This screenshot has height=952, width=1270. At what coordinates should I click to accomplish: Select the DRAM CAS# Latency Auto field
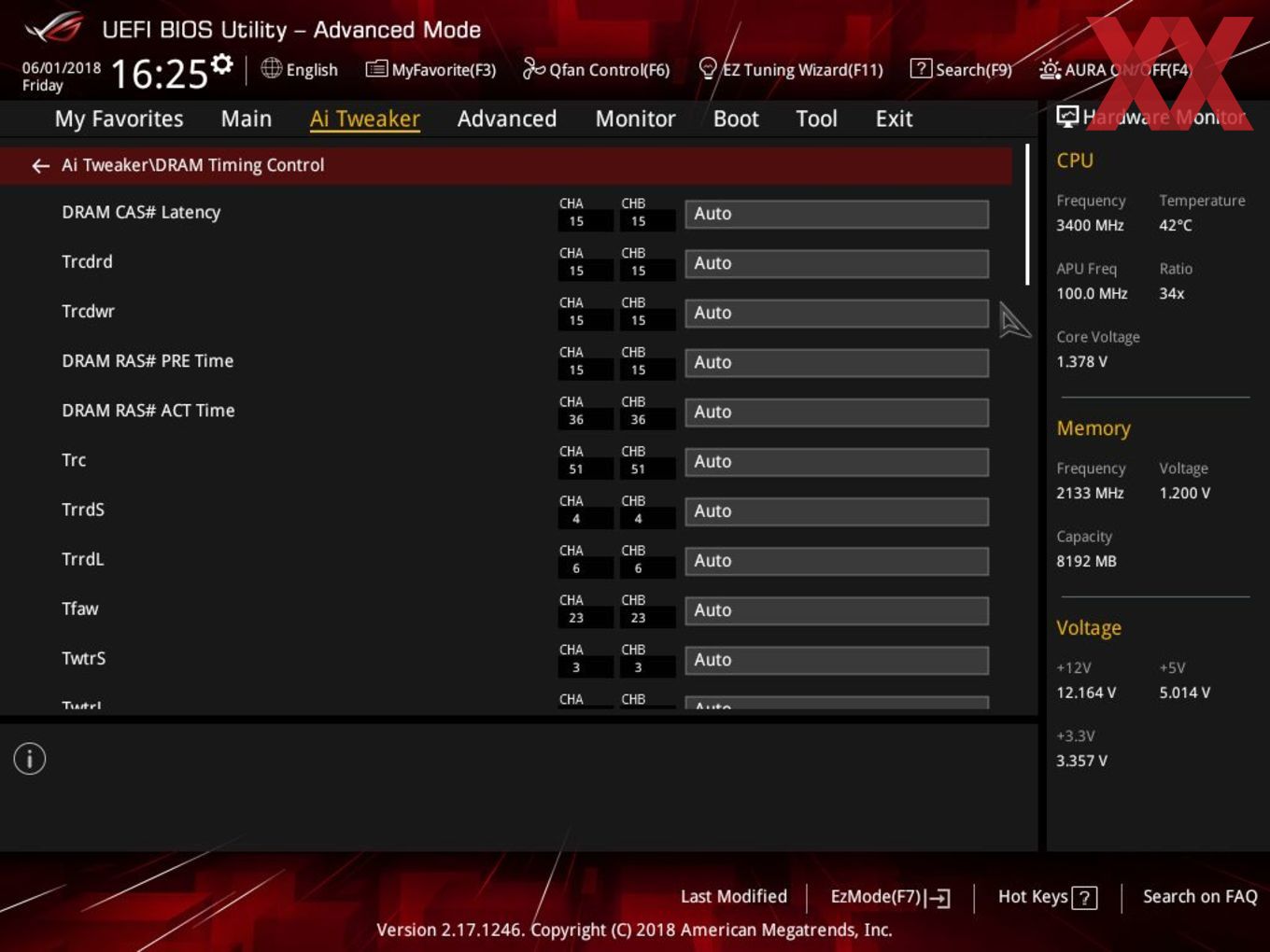(837, 214)
